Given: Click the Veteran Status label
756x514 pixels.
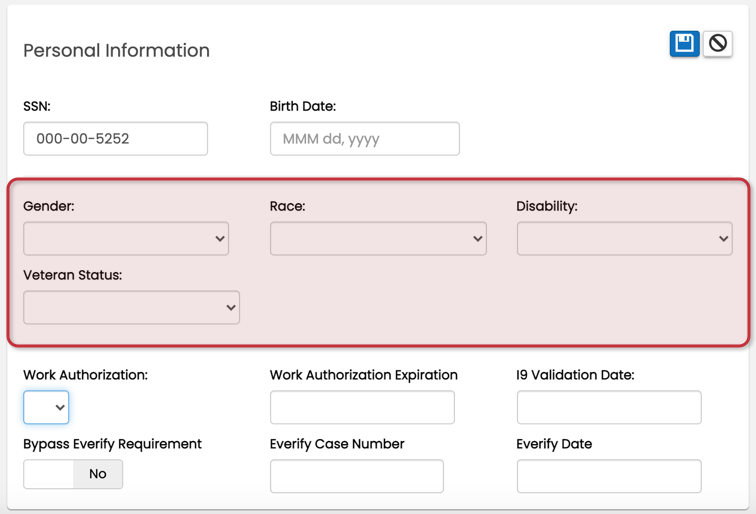Looking at the screenshot, I should coord(73,275).
